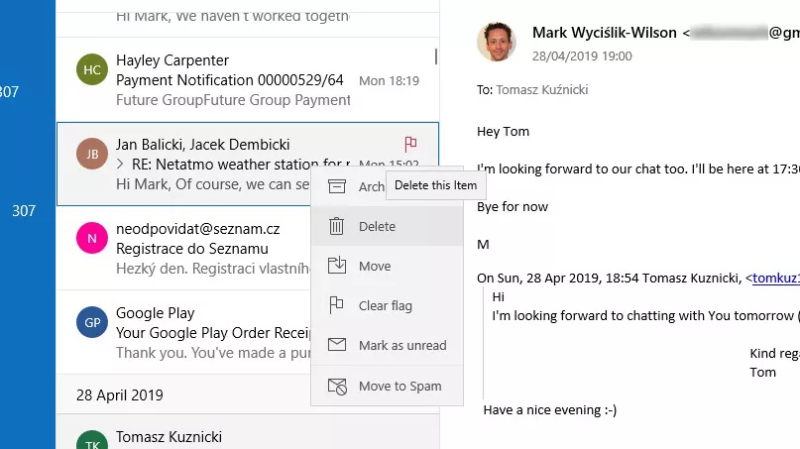Select Mark as unread menu entry
Image resolution: width=800 pixels, height=449 pixels.
point(402,345)
